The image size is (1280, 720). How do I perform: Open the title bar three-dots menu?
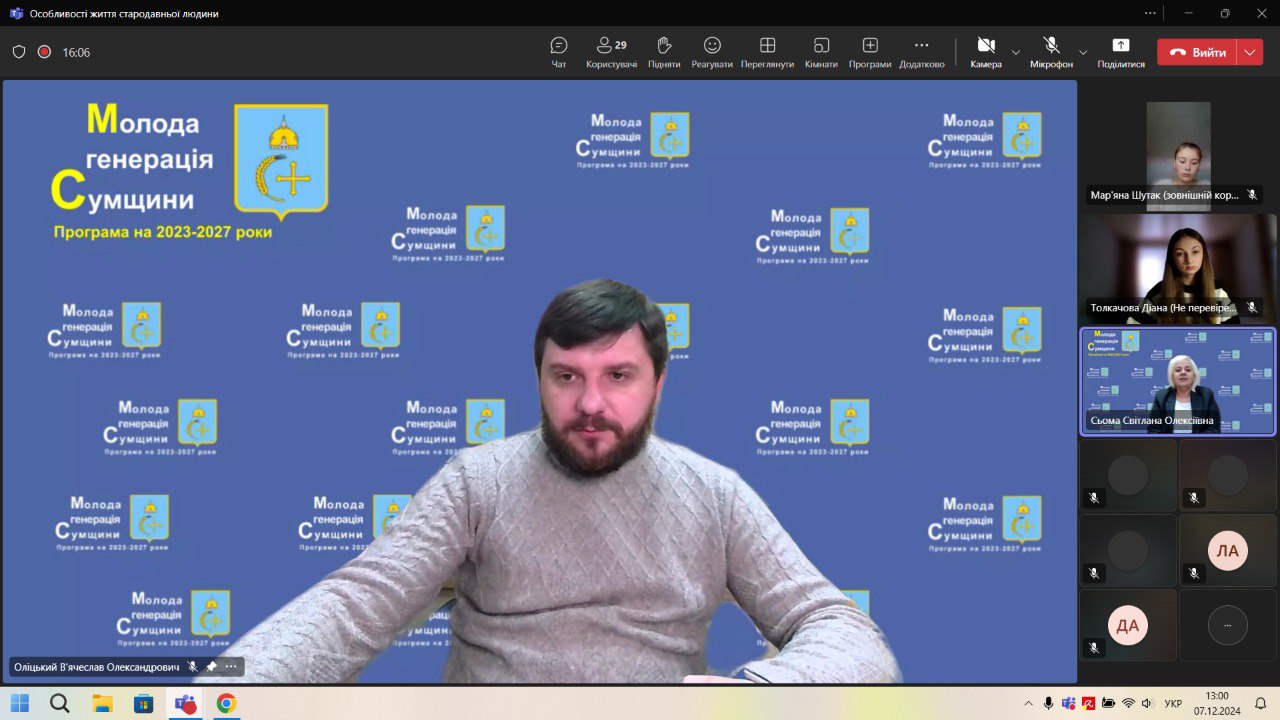click(1151, 13)
